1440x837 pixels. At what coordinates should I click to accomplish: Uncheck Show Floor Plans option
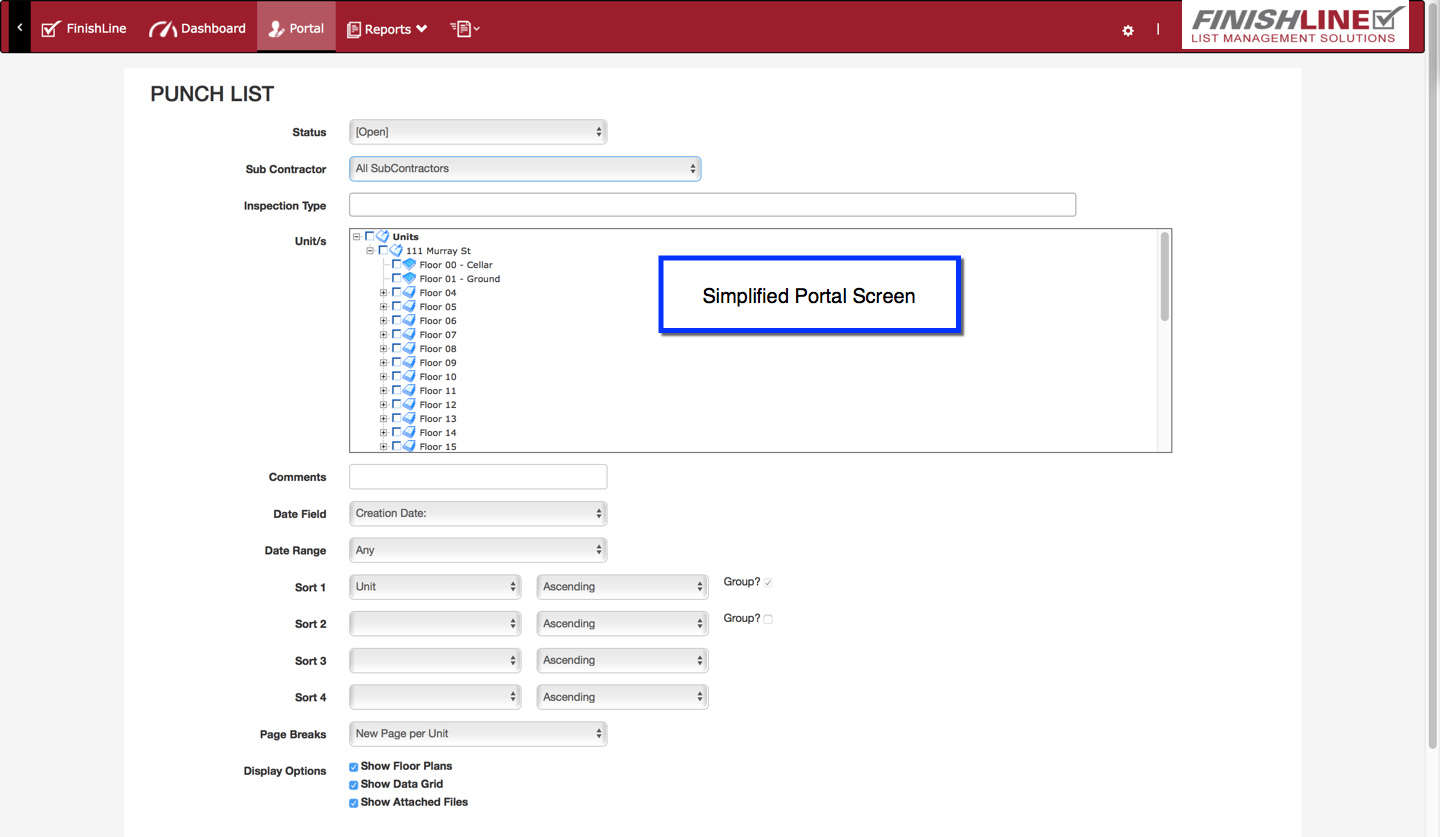coord(354,767)
